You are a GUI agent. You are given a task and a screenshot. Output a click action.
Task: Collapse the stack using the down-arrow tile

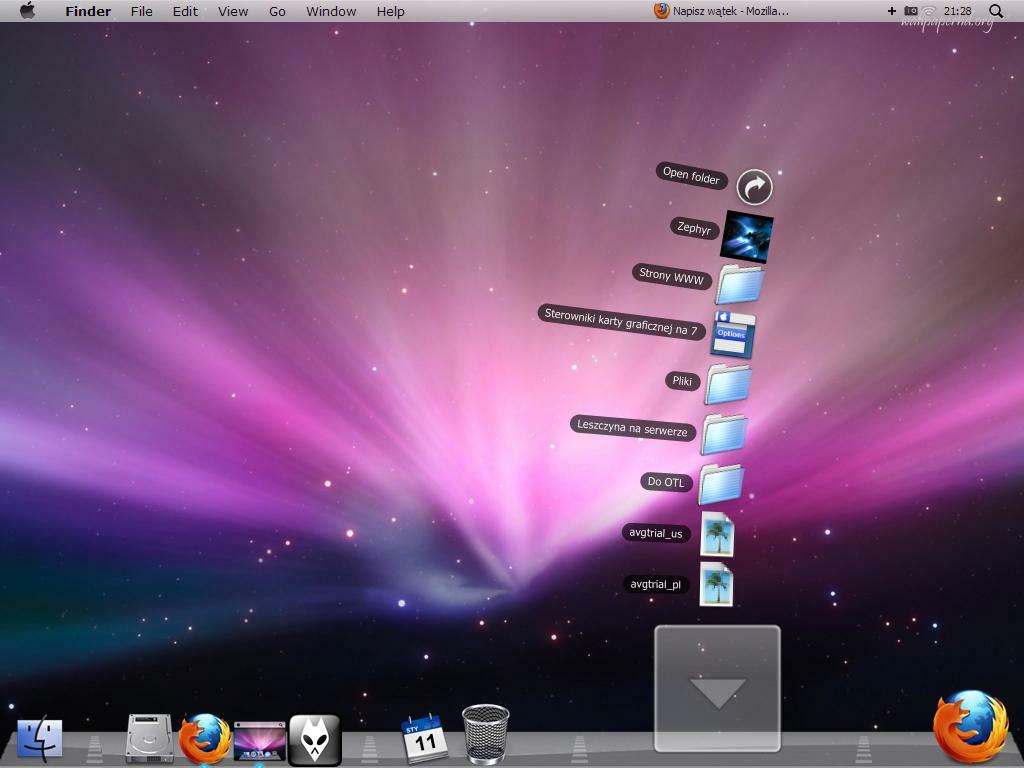click(717, 689)
